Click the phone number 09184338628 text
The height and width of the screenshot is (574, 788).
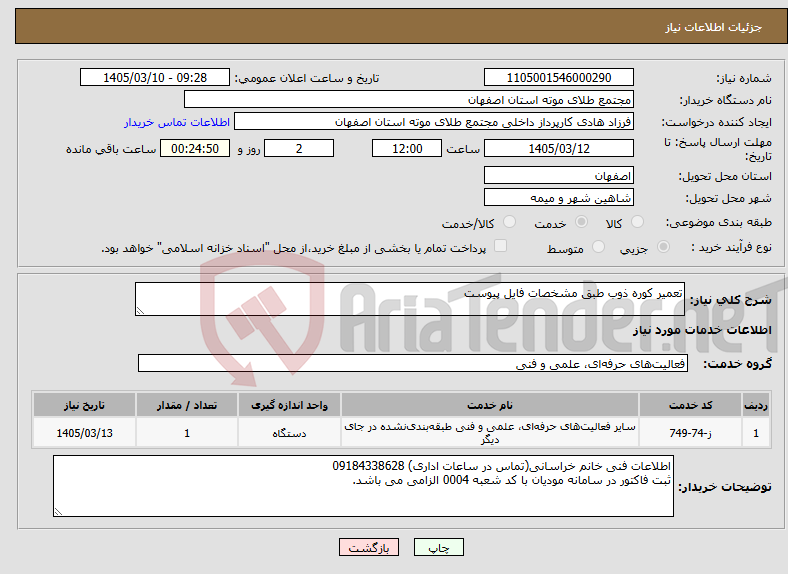point(368,466)
